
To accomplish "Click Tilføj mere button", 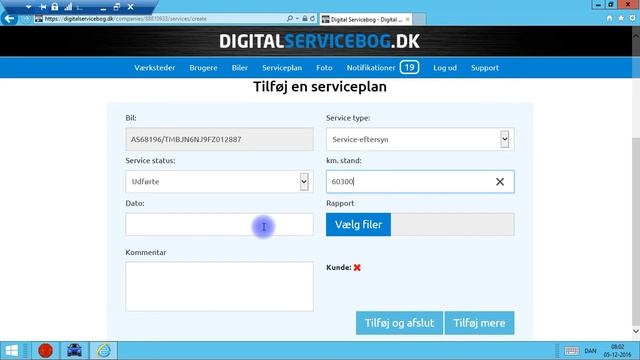I will point(479,323).
